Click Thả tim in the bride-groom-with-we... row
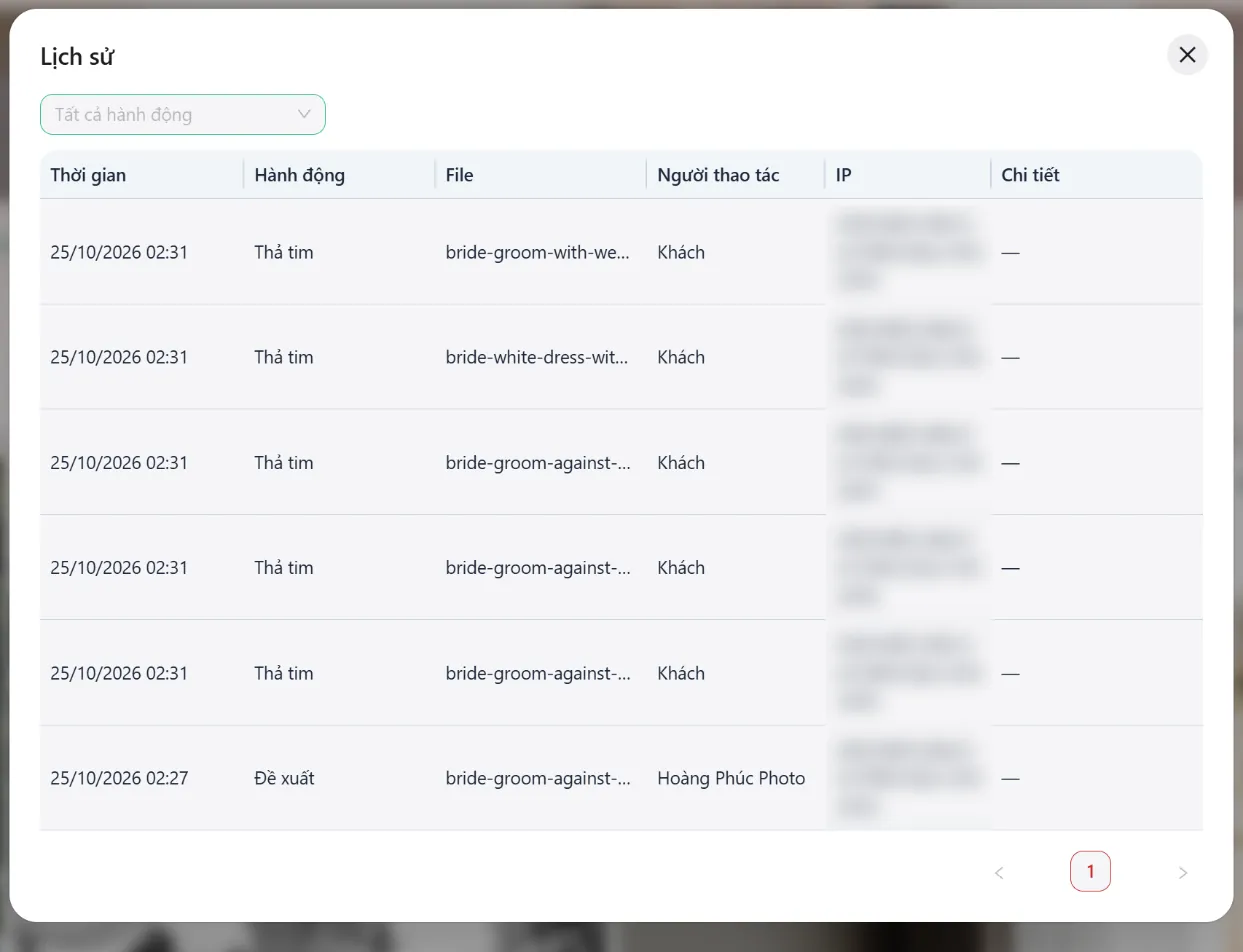Screen dimensions: 1243x952 (284, 252)
